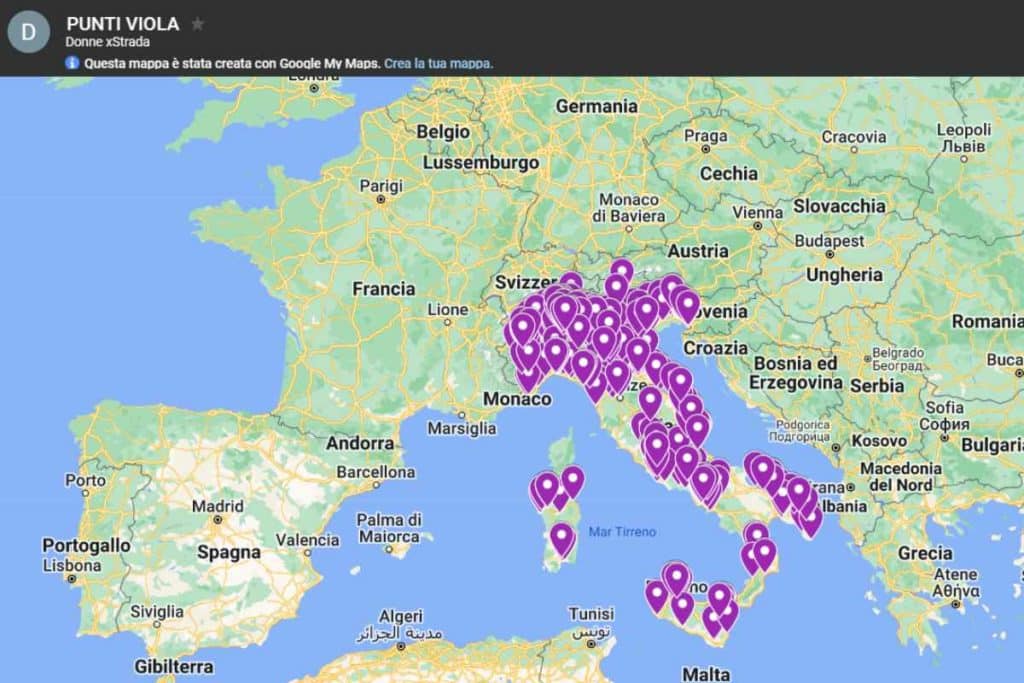Click the 'Germania' country label

pyautogui.click(x=596, y=106)
